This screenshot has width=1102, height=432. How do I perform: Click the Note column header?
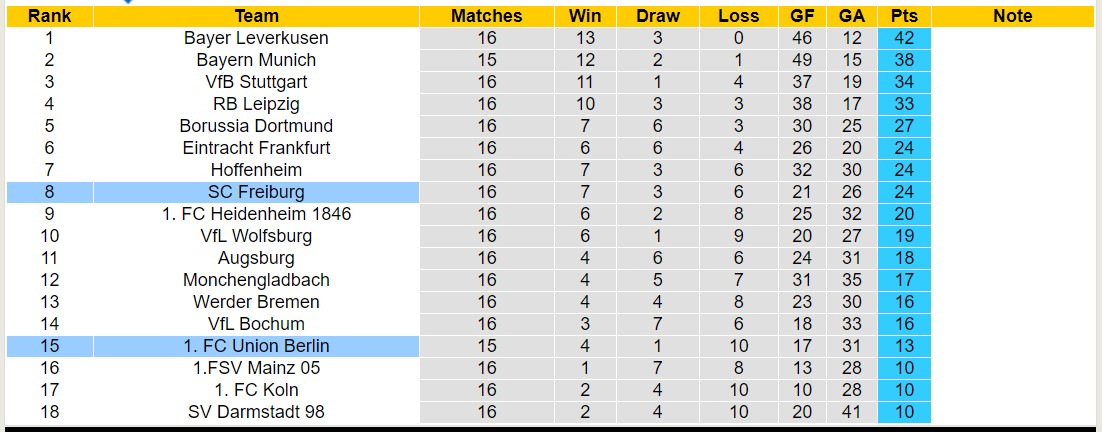(x=1013, y=16)
